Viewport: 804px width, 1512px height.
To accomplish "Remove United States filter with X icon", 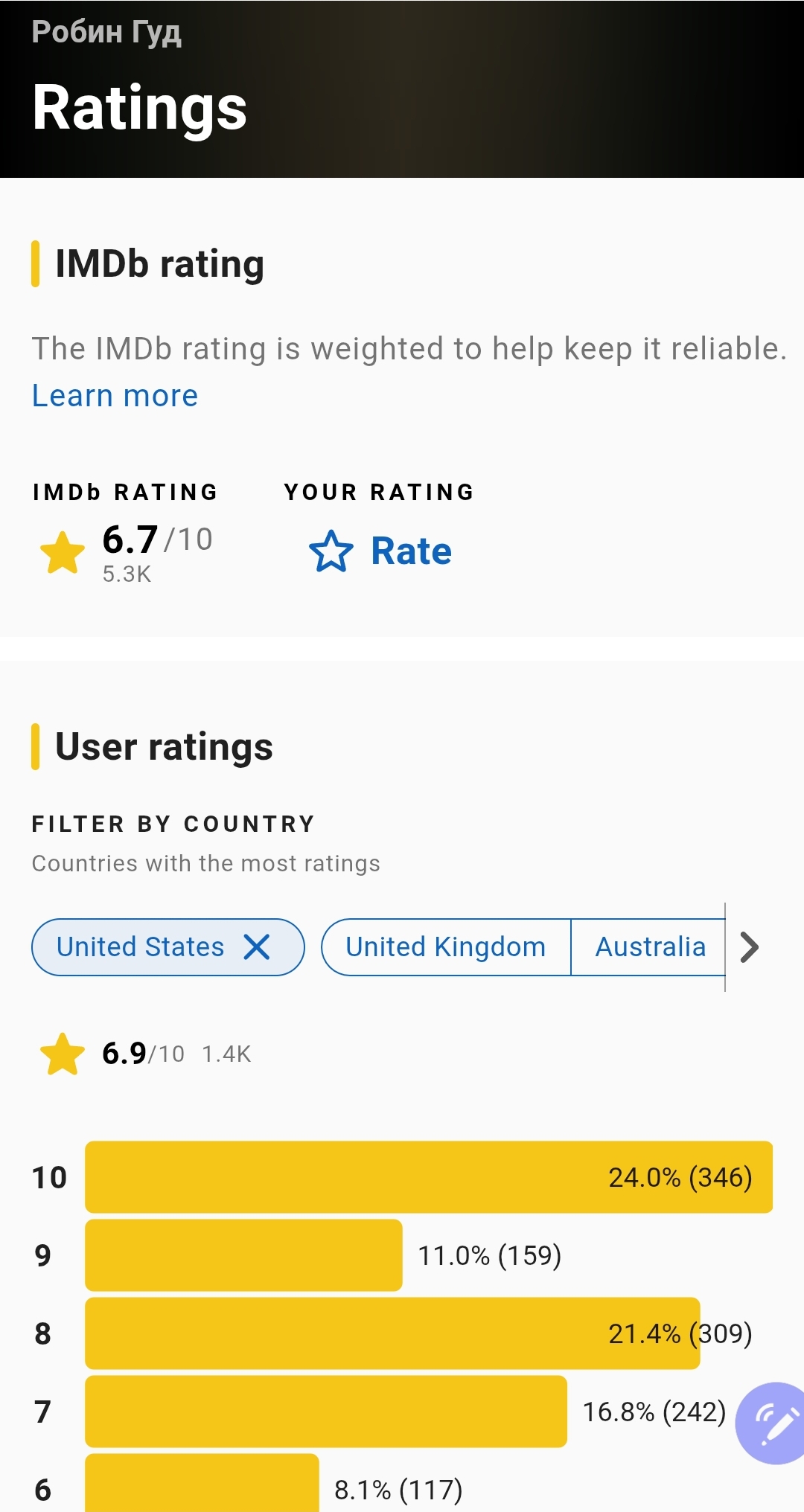I will click(x=257, y=947).
